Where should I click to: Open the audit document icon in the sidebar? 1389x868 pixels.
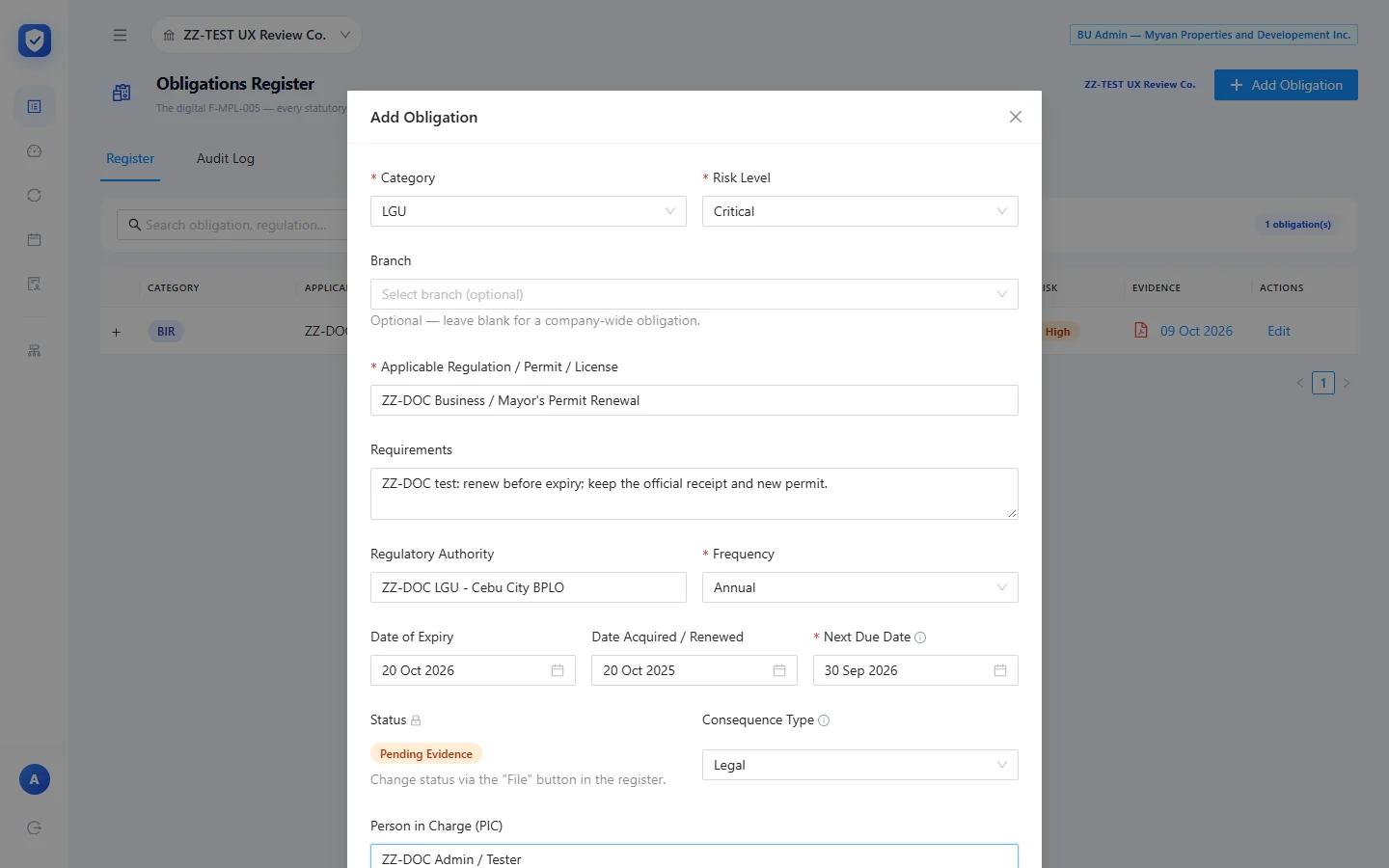coord(35,284)
